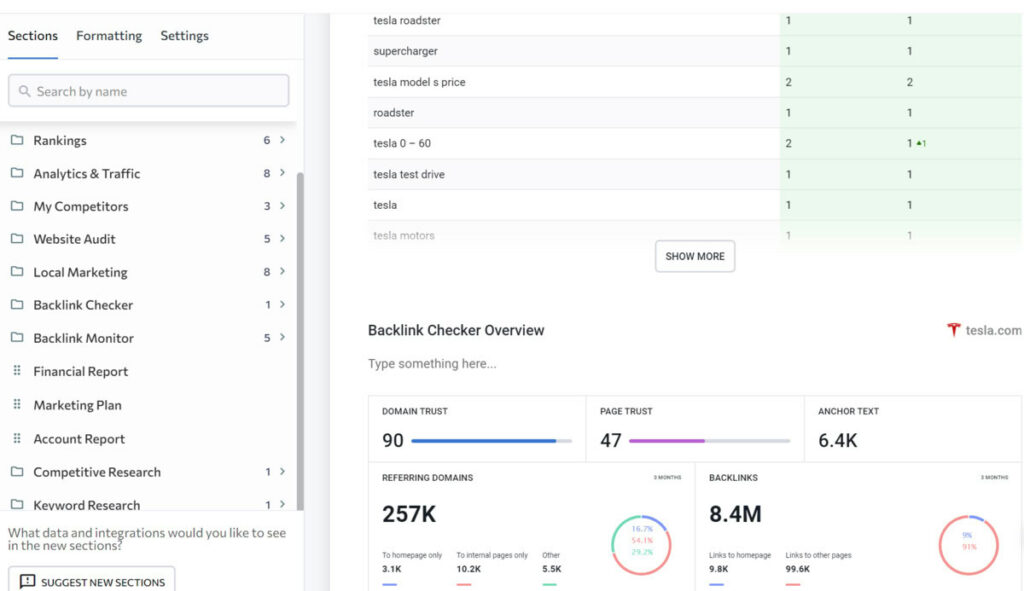
Task: Click the feedback icon on Suggest button
Action: point(27,581)
